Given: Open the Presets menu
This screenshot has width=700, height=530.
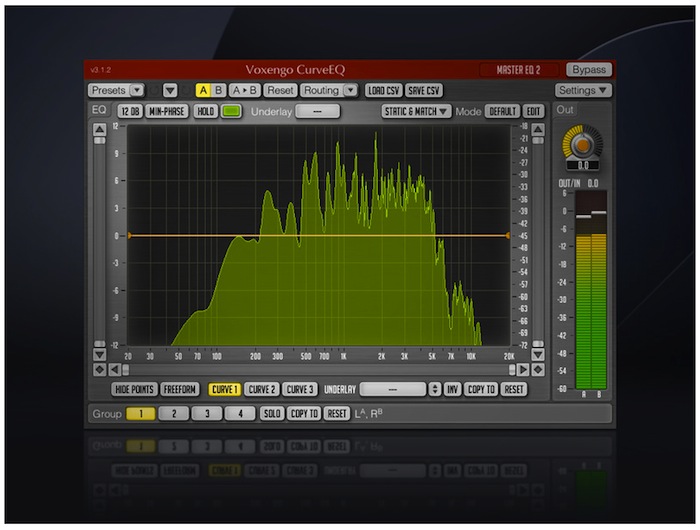Looking at the screenshot, I should coord(108,90).
